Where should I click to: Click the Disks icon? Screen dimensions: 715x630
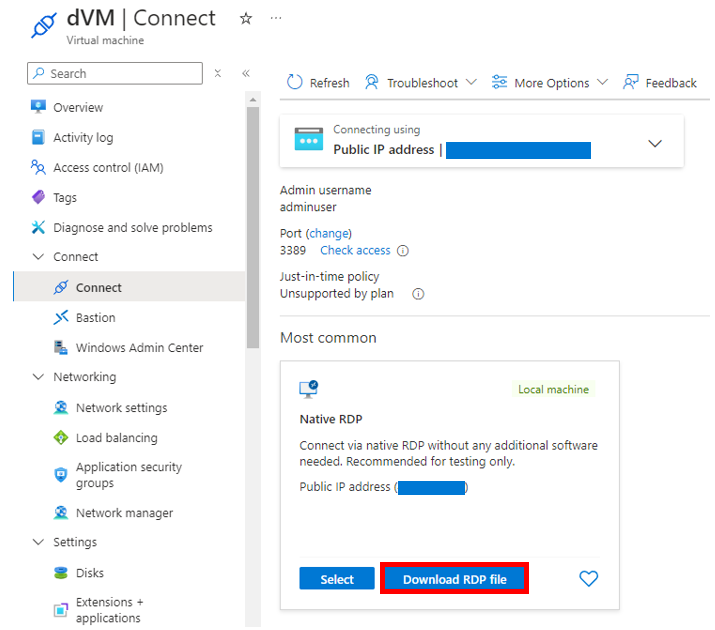coord(61,573)
